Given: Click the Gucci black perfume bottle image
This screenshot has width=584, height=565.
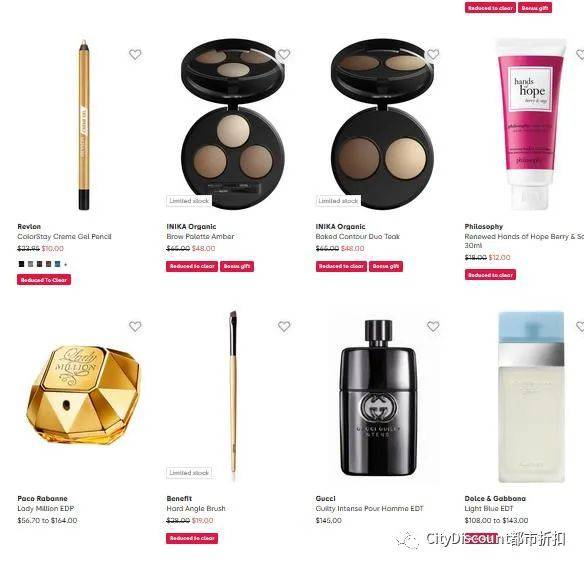Looking at the screenshot, I should point(378,398).
